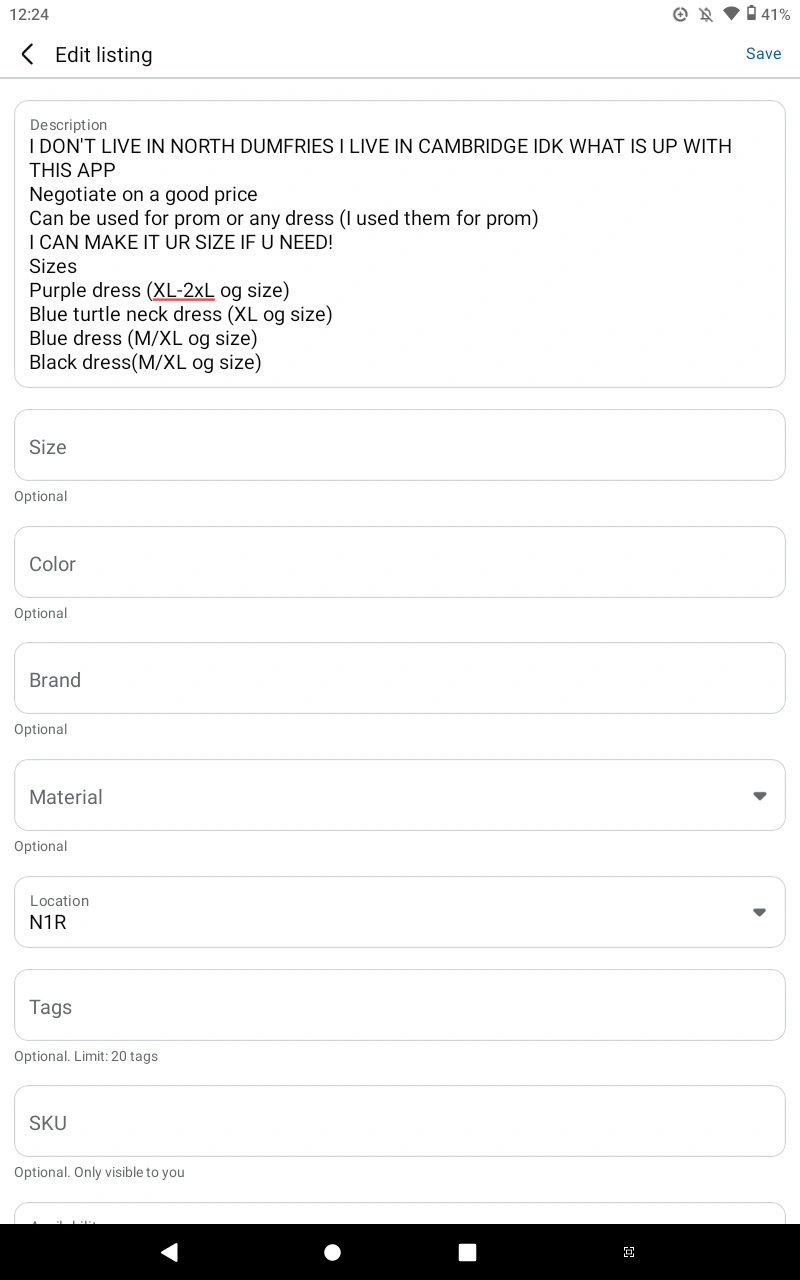This screenshot has width=800, height=1280.
Task: Focus the Size input field
Action: point(400,445)
